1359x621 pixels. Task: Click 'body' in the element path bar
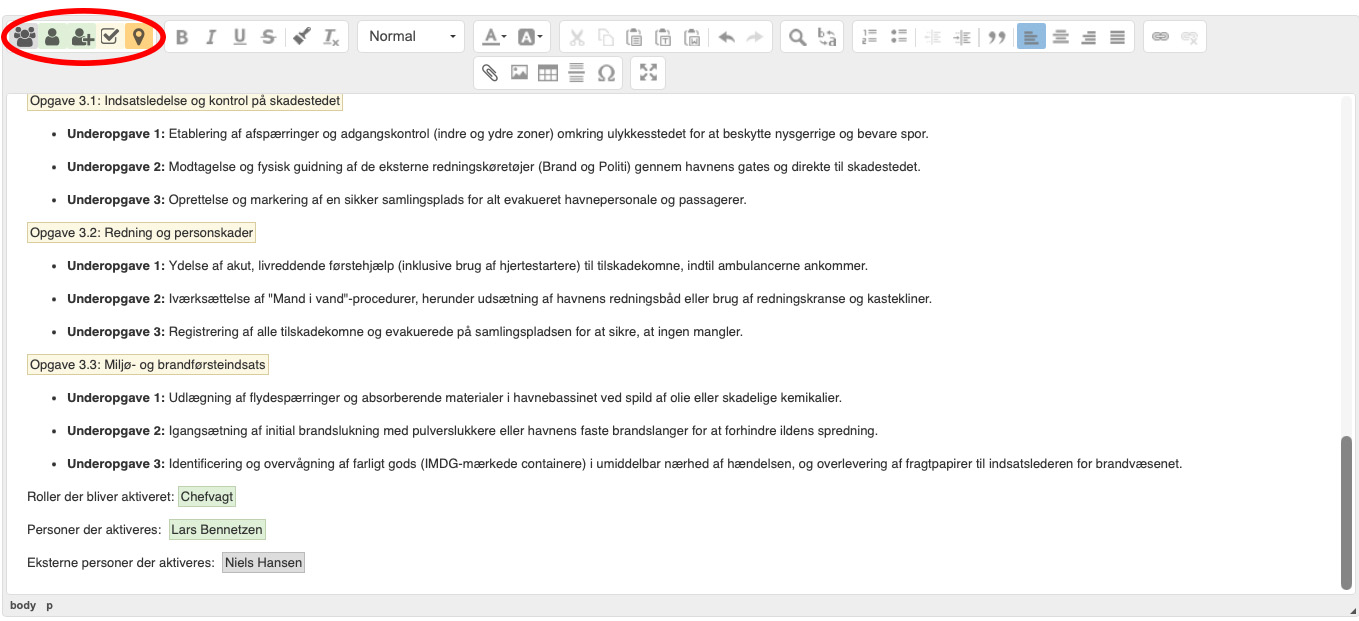pos(23,606)
